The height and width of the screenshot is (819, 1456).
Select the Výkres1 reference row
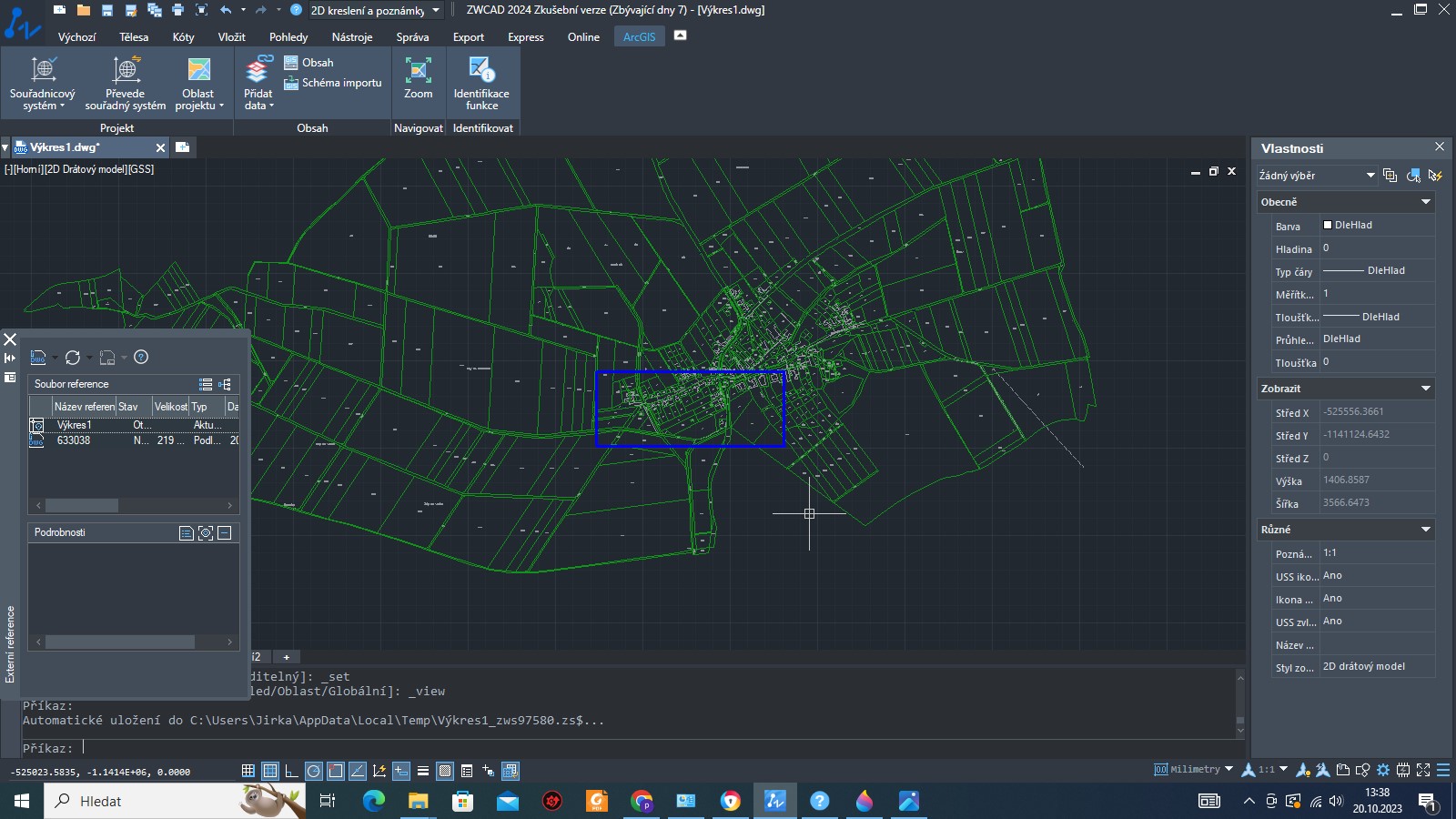coord(134,425)
